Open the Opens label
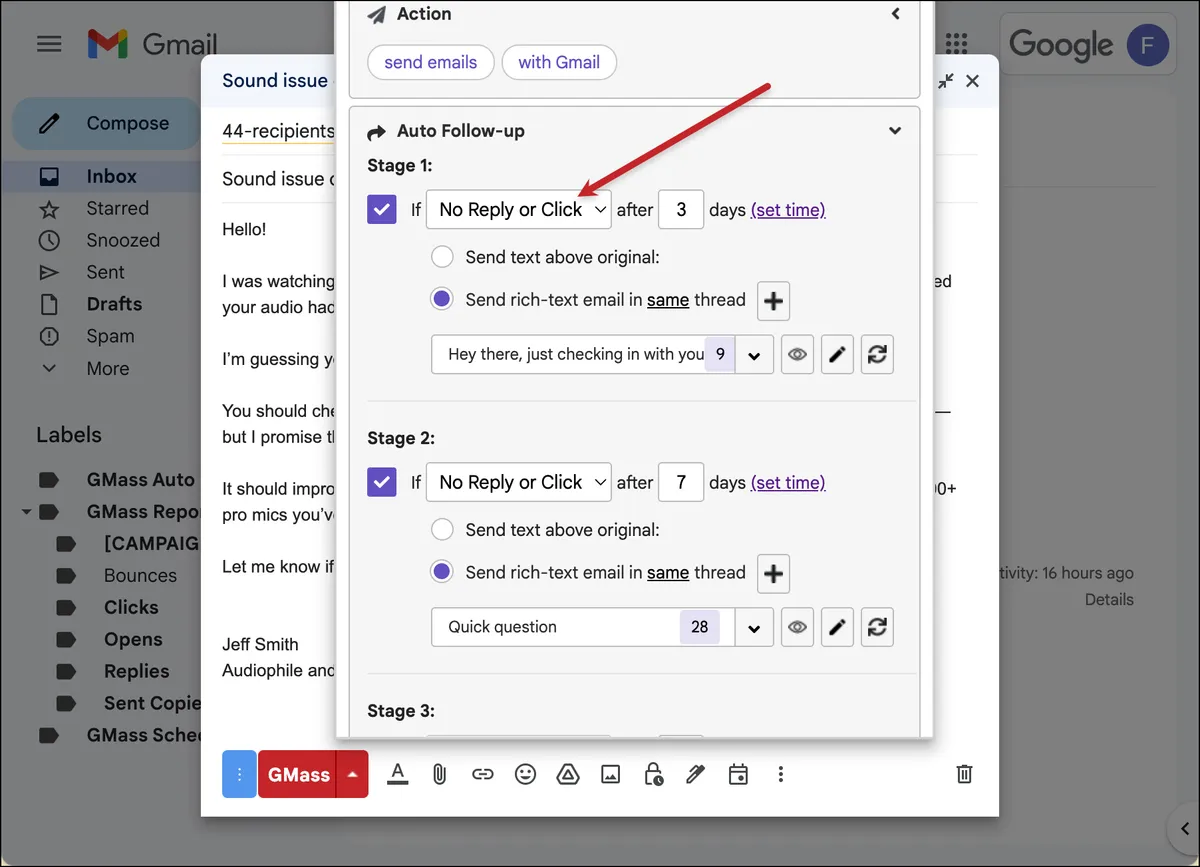1200x867 pixels. point(133,639)
